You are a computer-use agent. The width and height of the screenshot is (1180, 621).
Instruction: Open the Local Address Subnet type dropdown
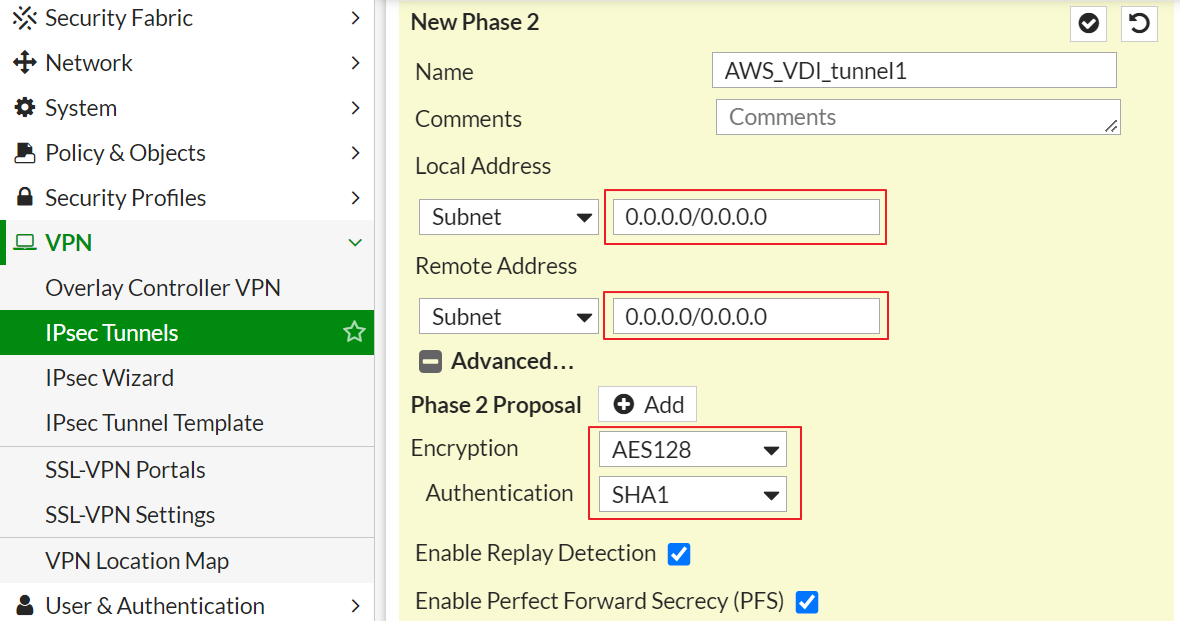pyautogui.click(x=508, y=218)
